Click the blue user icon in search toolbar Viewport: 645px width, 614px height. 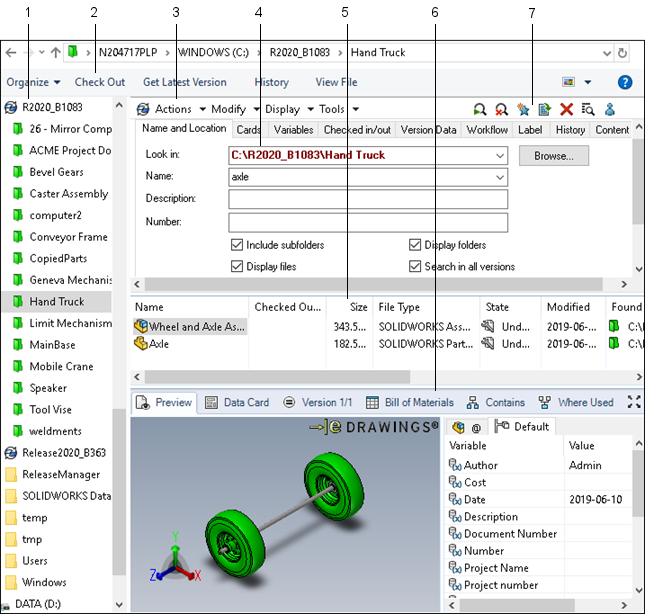tap(609, 109)
